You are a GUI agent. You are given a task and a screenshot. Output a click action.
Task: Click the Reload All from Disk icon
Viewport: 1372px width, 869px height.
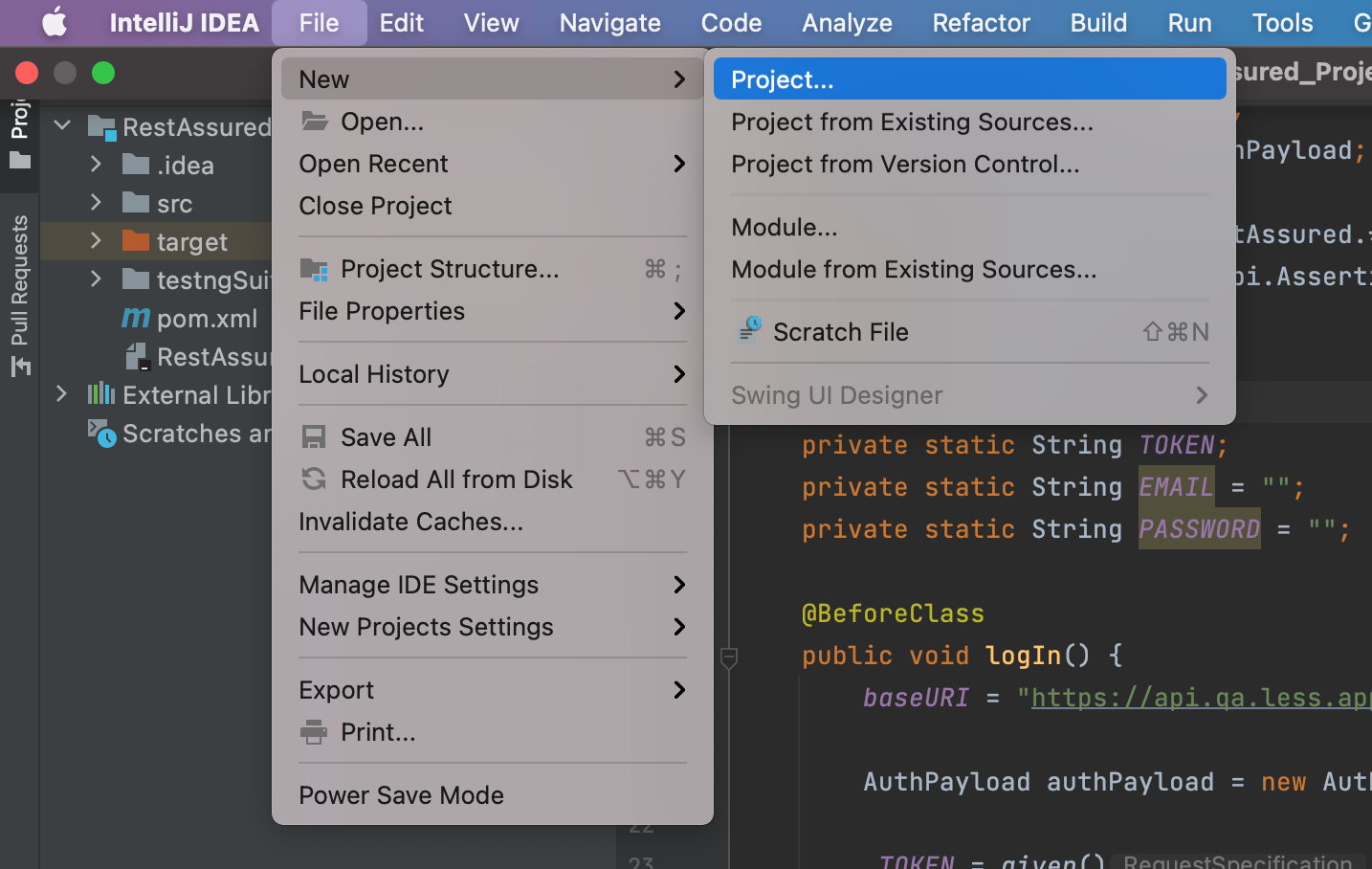click(x=314, y=479)
